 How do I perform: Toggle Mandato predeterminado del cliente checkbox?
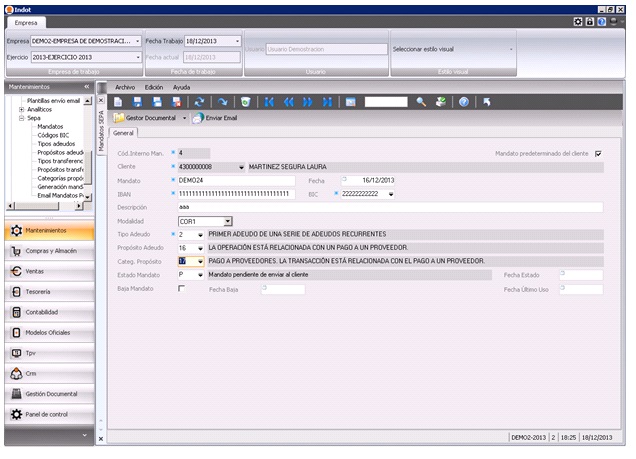(598, 153)
